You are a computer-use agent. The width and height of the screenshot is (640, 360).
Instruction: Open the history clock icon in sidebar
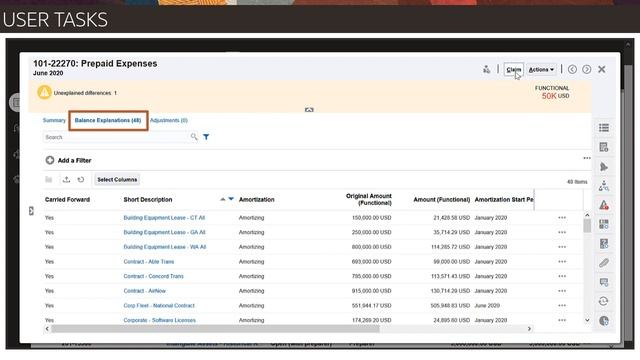pos(604,301)
